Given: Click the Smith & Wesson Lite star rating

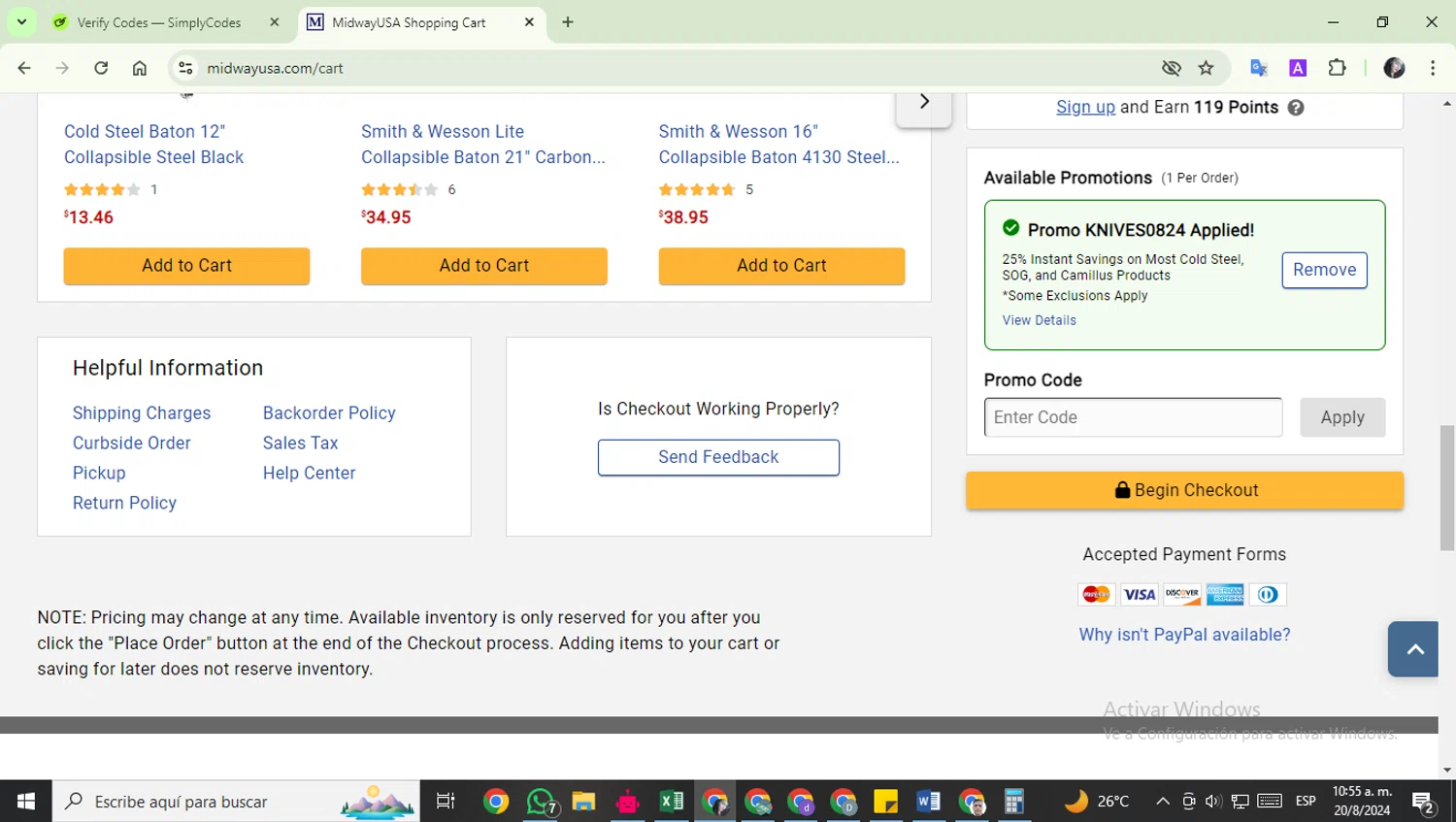Looking at the screenshot, I should click(x=399, y=189).
